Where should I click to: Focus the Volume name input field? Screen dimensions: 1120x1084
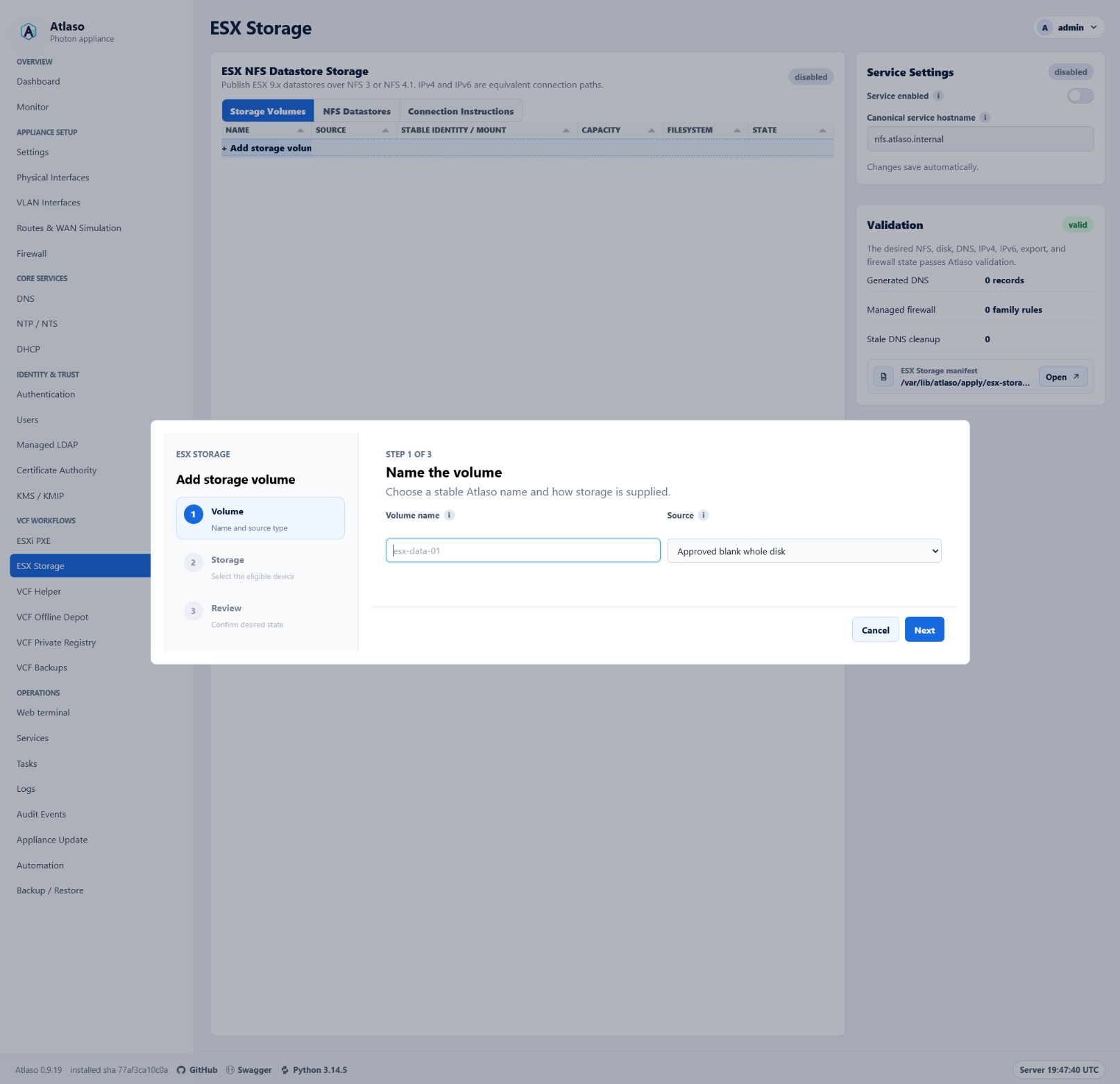coord(523,550)
